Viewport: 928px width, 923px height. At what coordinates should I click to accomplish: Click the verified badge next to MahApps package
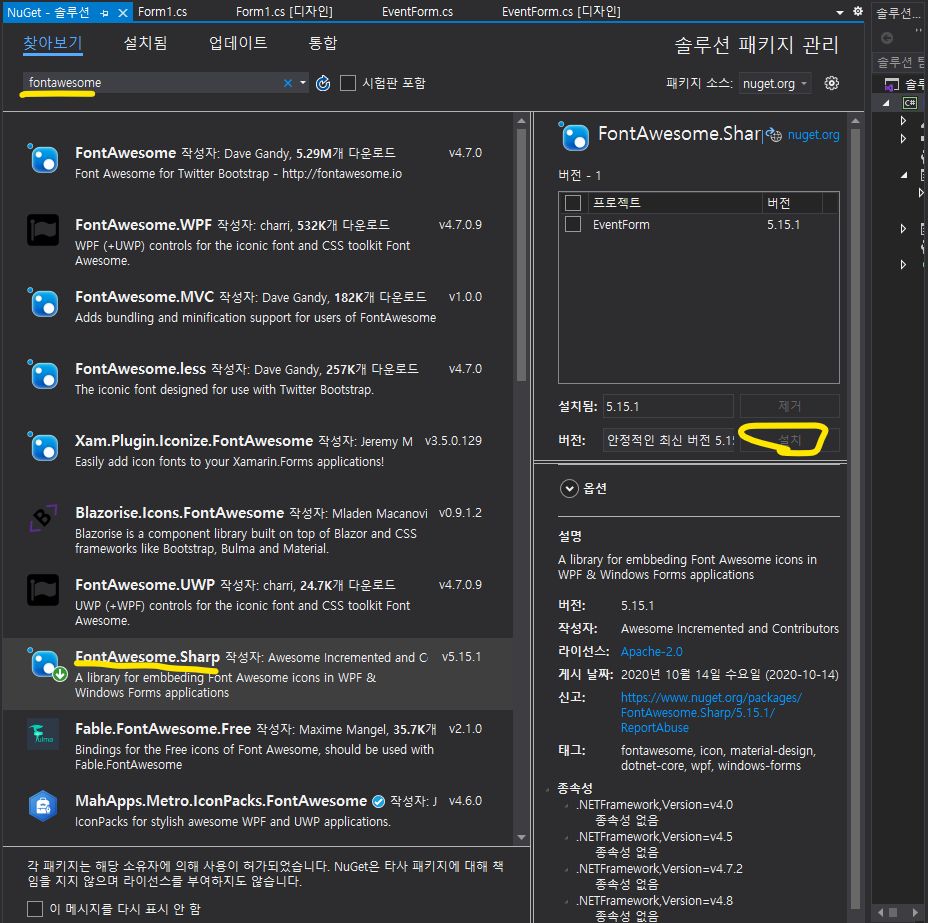tap(379, 802)
